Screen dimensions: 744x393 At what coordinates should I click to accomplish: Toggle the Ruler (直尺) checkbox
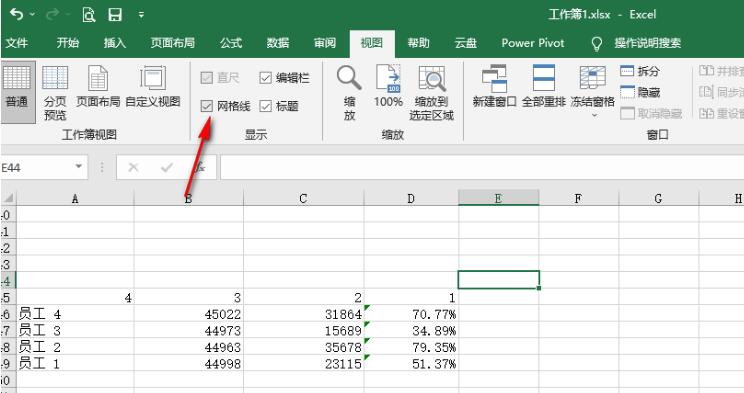(206, 77)
